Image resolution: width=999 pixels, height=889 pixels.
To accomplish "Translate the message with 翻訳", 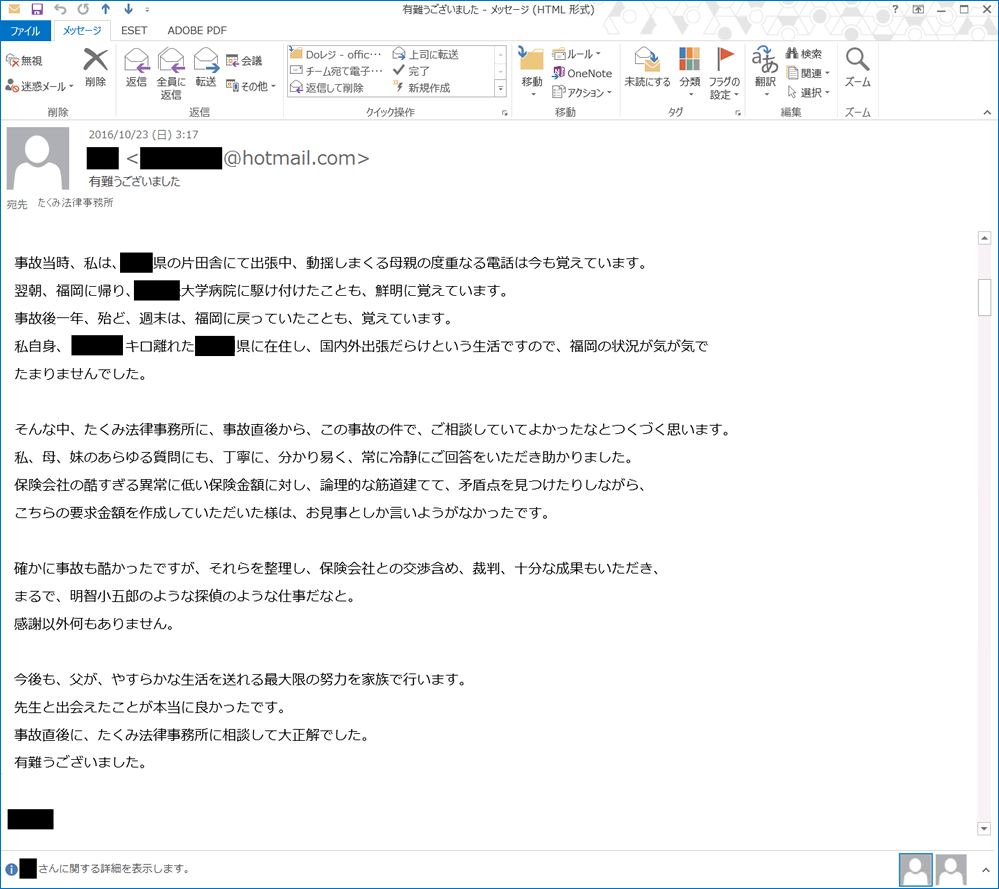I will point(764,70).
